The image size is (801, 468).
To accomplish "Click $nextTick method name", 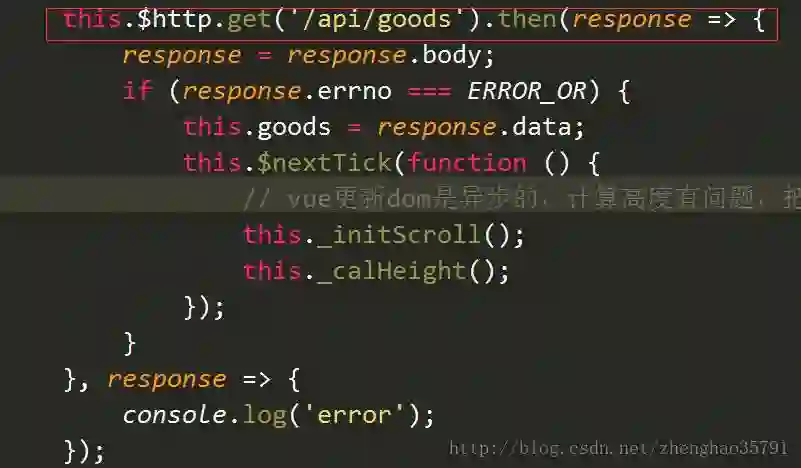I will point(324,163).
